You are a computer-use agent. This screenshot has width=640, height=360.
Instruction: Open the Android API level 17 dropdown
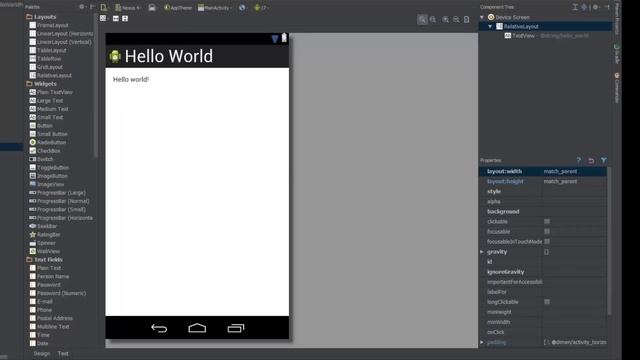point(260,8)
